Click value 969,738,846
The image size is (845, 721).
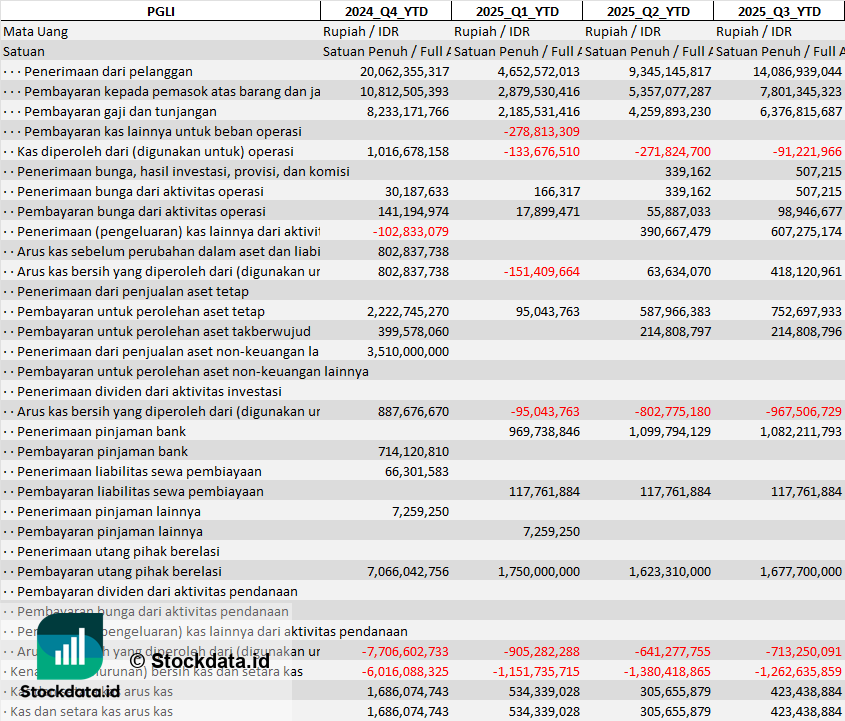[544, 431]
